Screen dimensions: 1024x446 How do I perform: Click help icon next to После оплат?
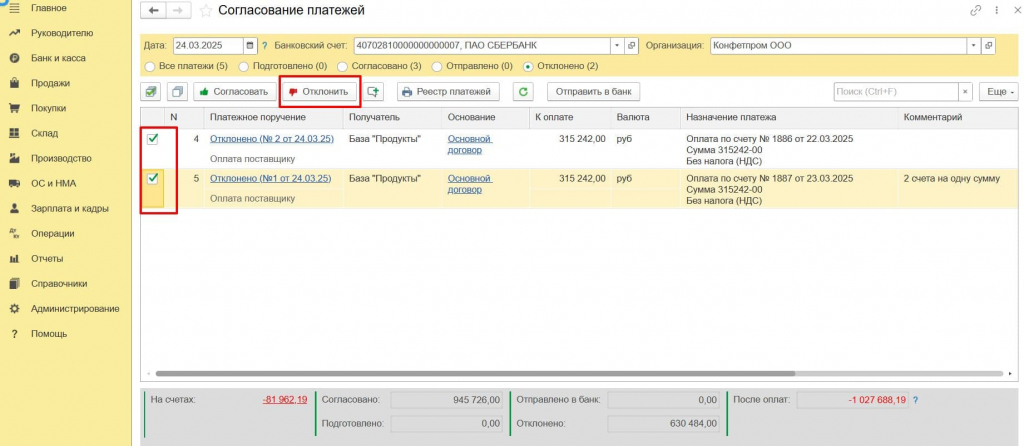tap(915, 400)
